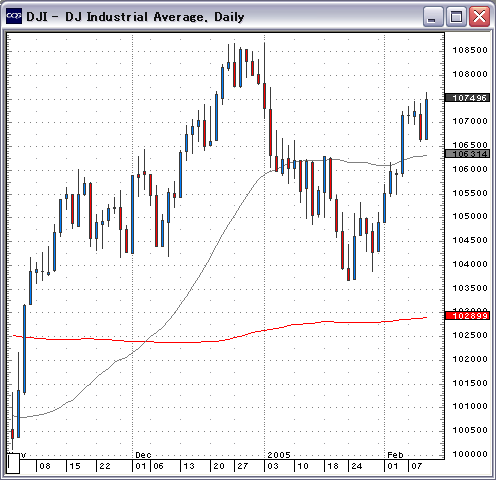
Task: Click the 100000 price axis label
Action: [470, 454]
